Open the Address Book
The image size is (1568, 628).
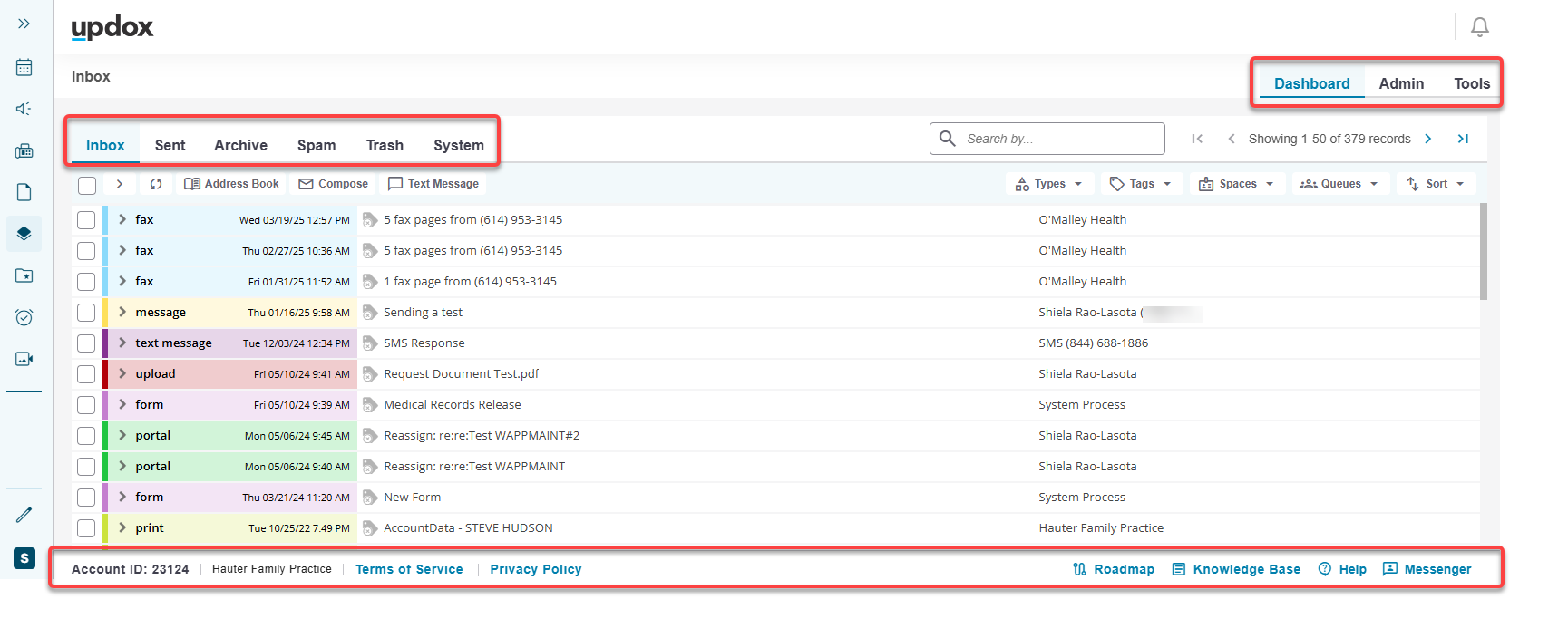(x=231, y=184)
